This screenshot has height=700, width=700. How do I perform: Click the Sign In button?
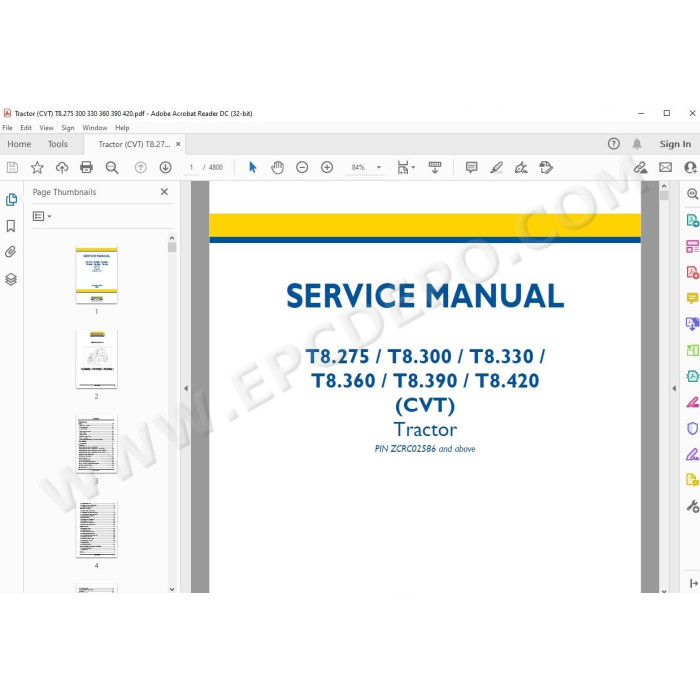[675, 144]
